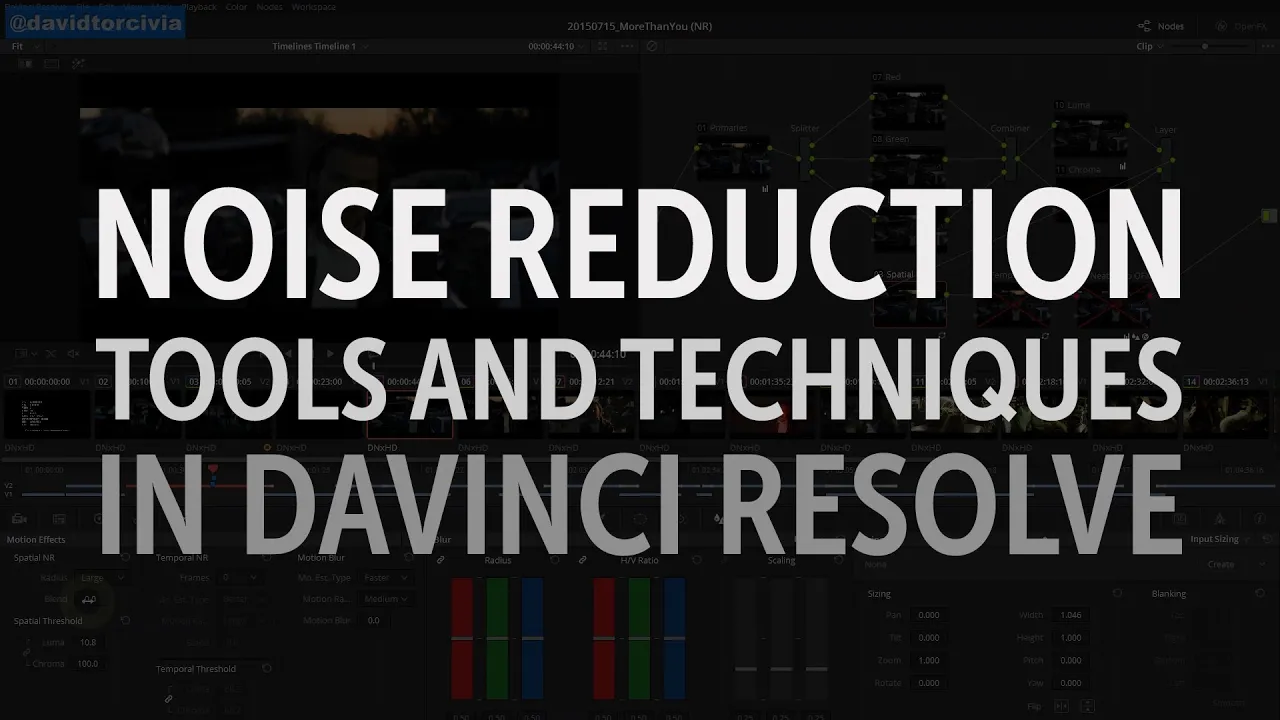Reset the Motion Blur settings
1280x720 pixels.
tap(409, 558)
